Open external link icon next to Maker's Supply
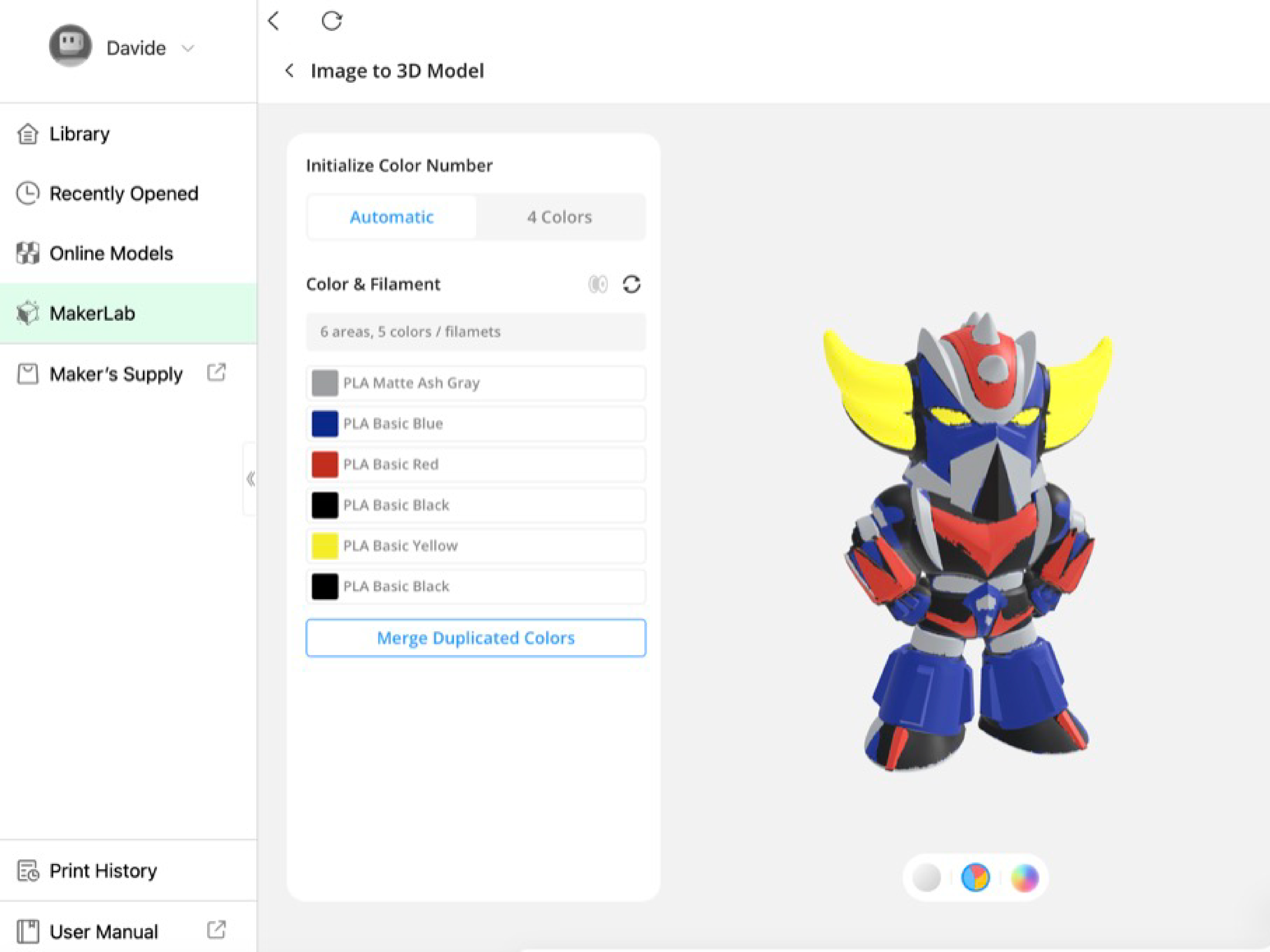Screen dimensions: 1270x952 pos(216,373)
